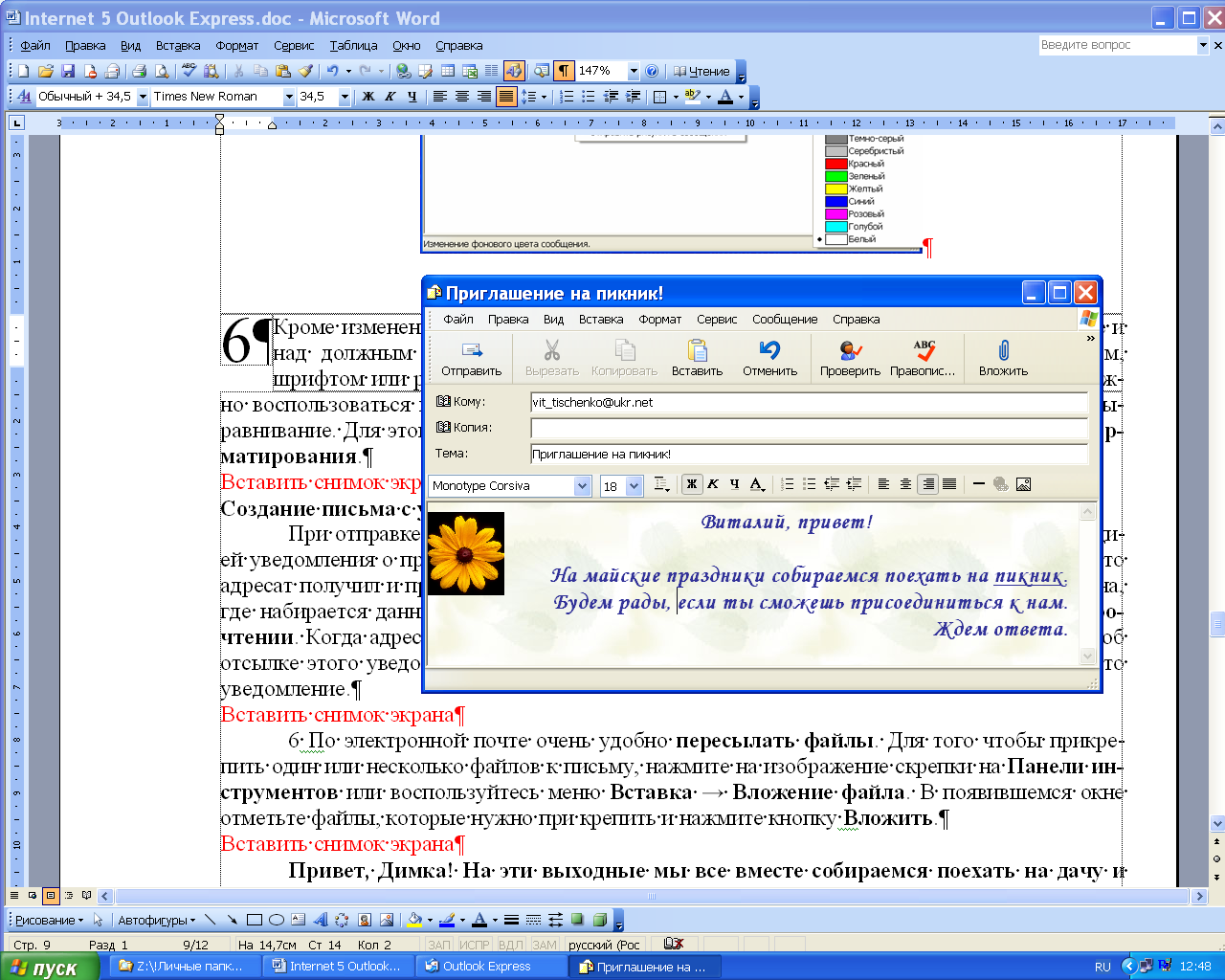Click Отменить undo icon in message toolbar
This screenshot has height=980, width=1225.
769,358
